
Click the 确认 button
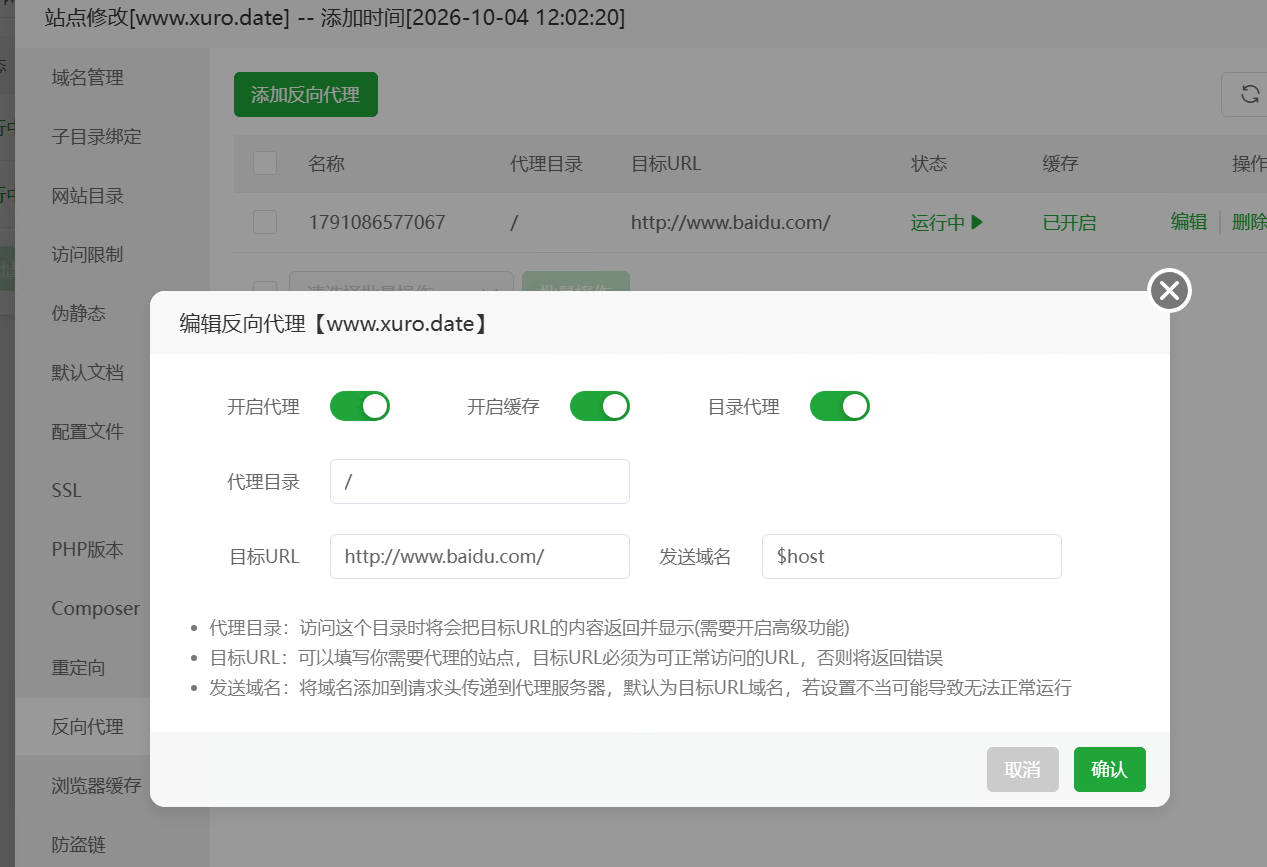pos(1110,770)
